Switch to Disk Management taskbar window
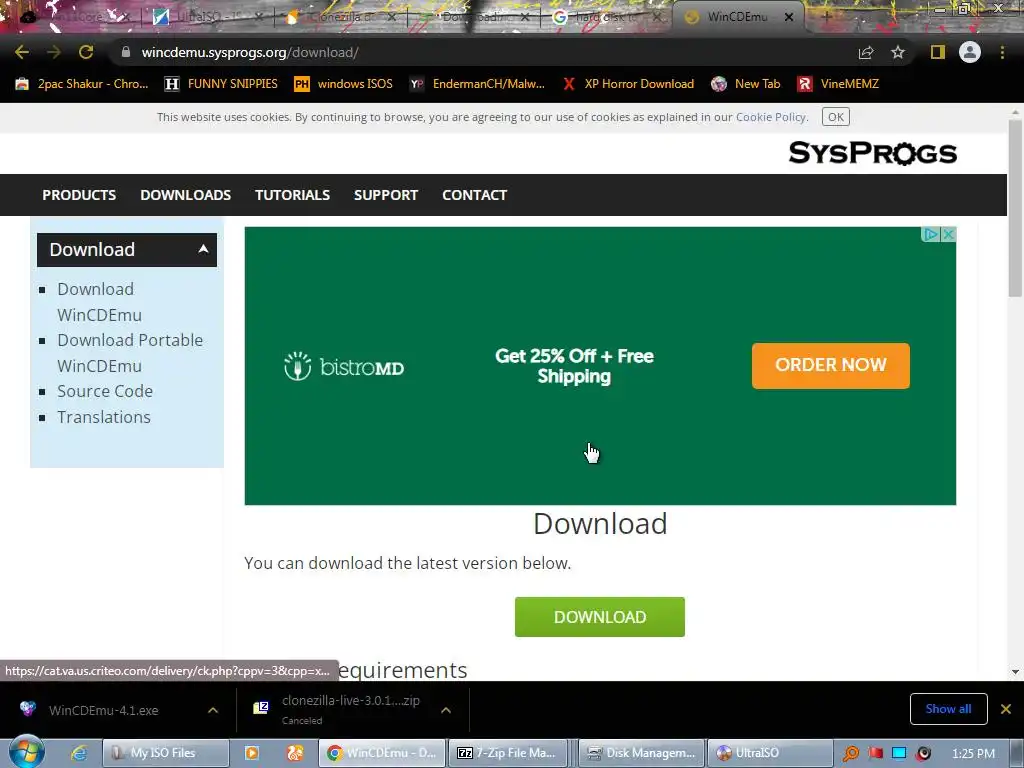 coord(642,753)
